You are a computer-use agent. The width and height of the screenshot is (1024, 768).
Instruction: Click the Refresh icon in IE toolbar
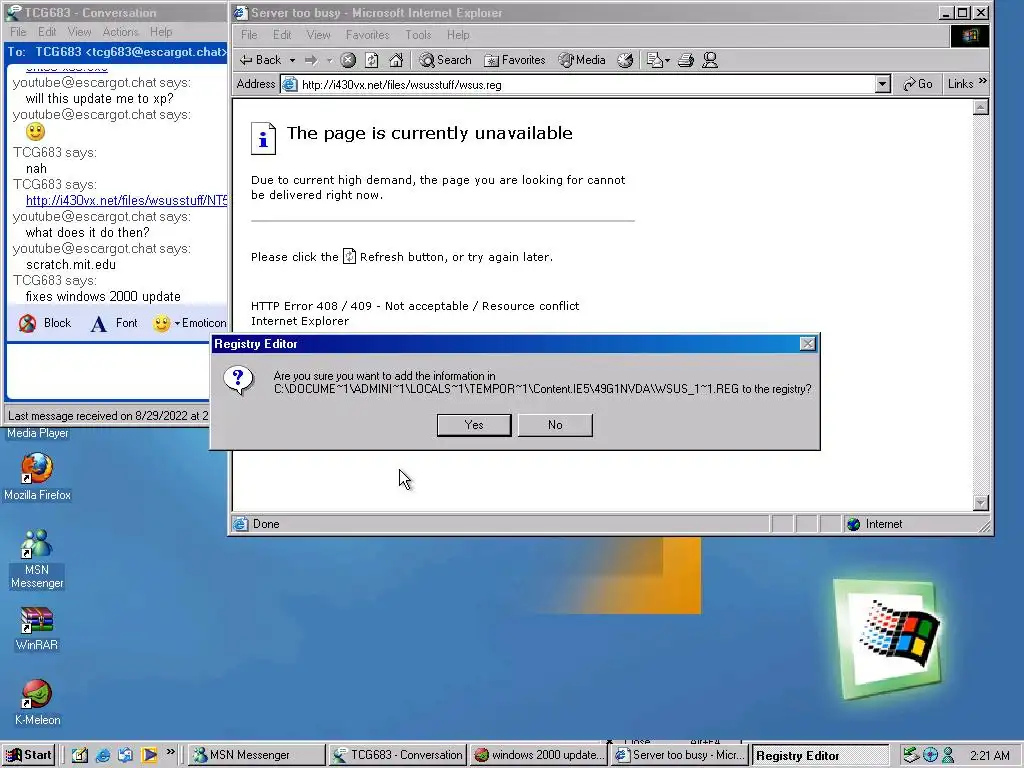click(372, 60)
